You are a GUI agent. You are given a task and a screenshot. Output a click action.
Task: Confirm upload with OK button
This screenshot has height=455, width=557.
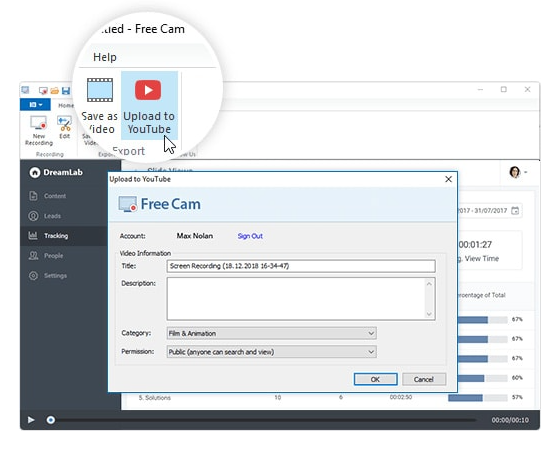[375, 379]
